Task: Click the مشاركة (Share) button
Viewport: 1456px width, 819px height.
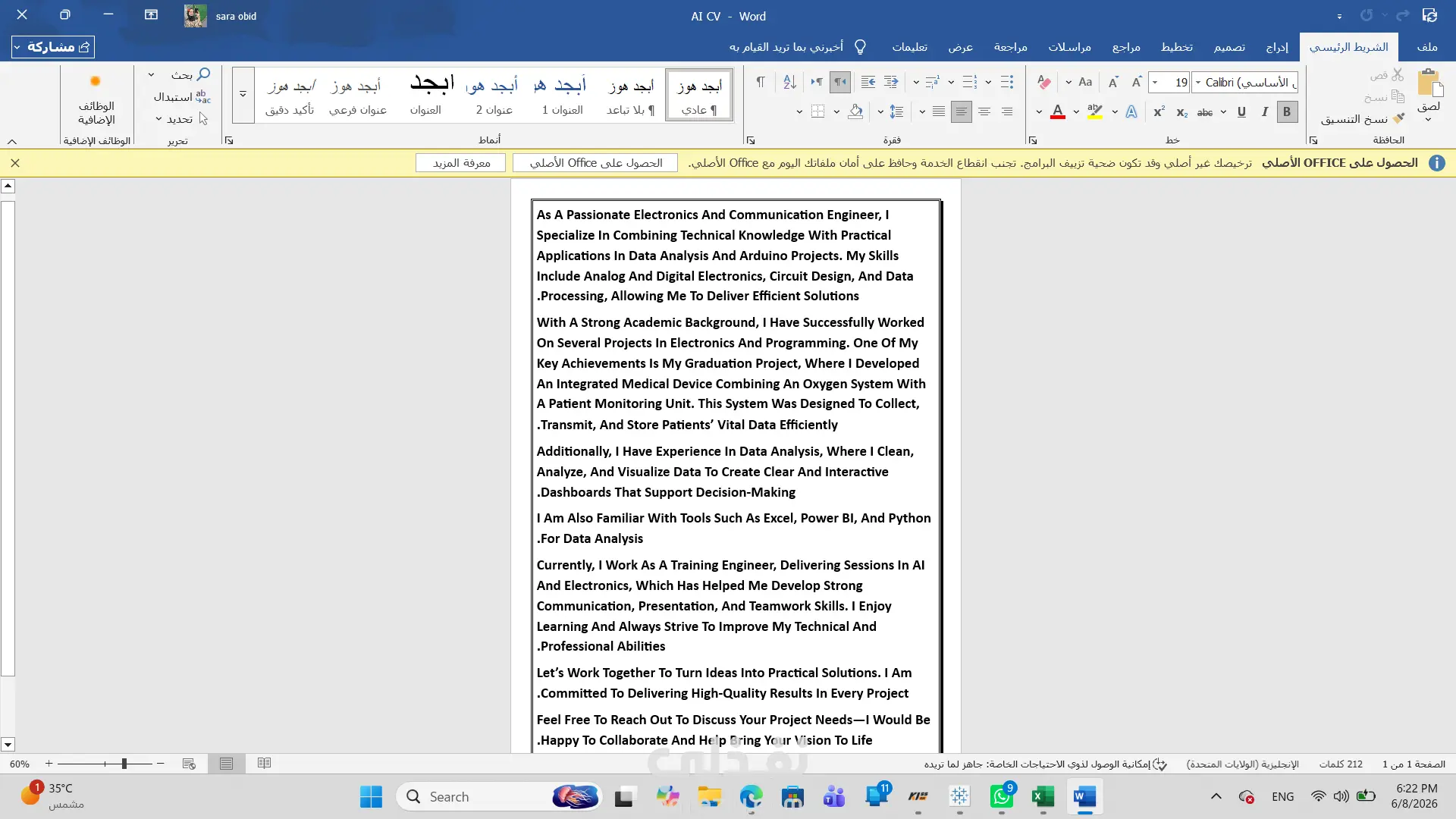Action: [x=53, y=47]
